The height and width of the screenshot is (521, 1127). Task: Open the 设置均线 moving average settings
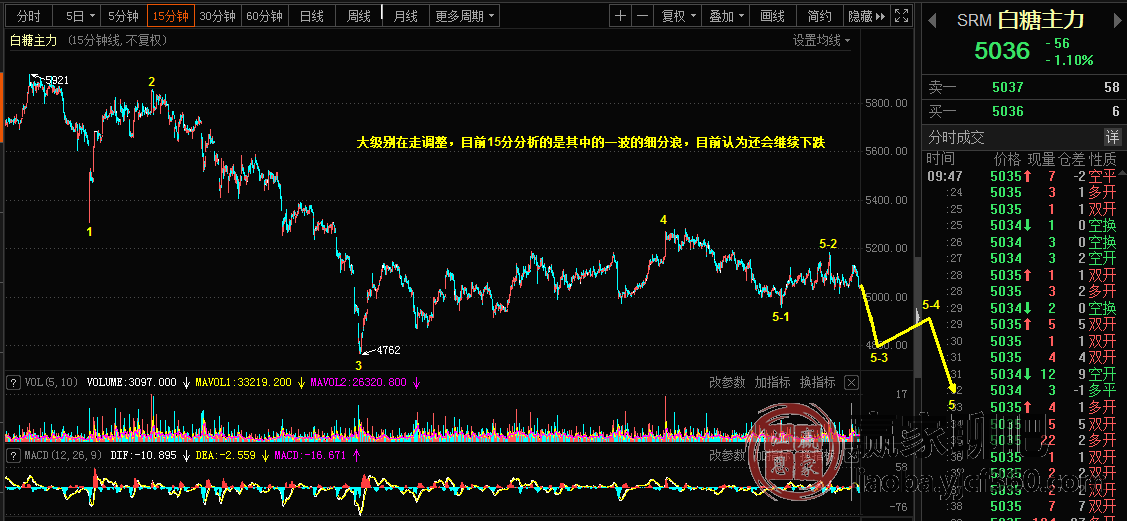pyautogui.click(x=821, y=41)
